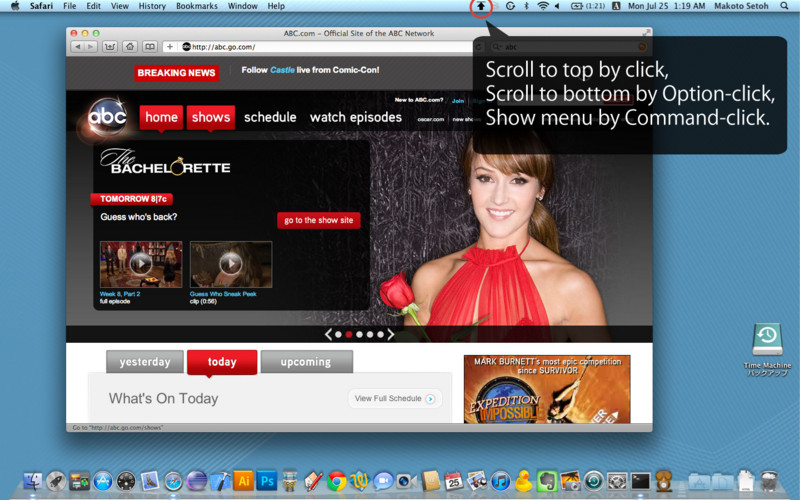
Task: Switch to the upcoming tab
Action: click(306, 362)
